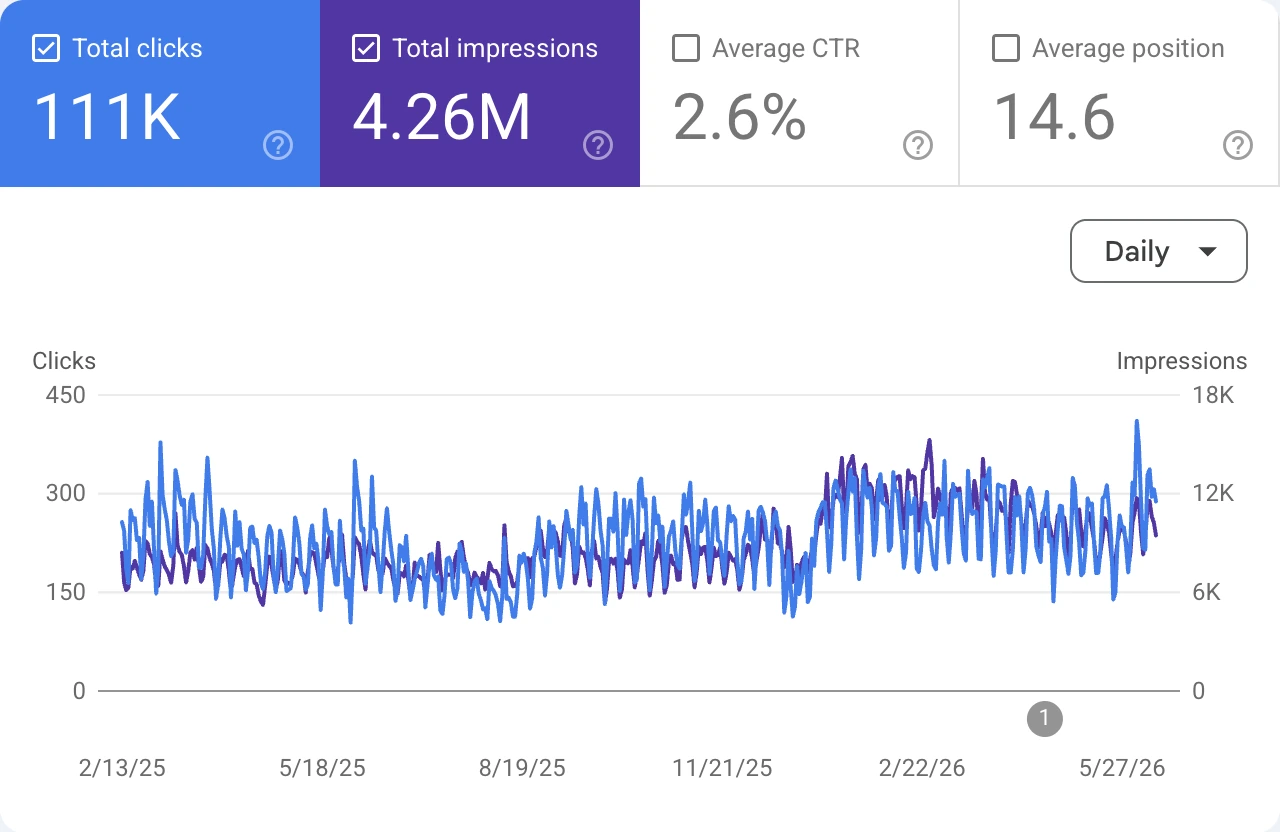Click the 11/21/25 date label
This screenshot has width=1280, height=832.
click(722, 768)
